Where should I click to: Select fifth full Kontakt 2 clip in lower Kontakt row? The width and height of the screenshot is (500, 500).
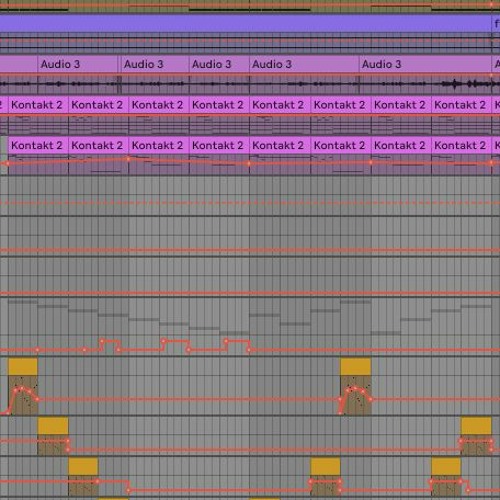pos(280,145)
